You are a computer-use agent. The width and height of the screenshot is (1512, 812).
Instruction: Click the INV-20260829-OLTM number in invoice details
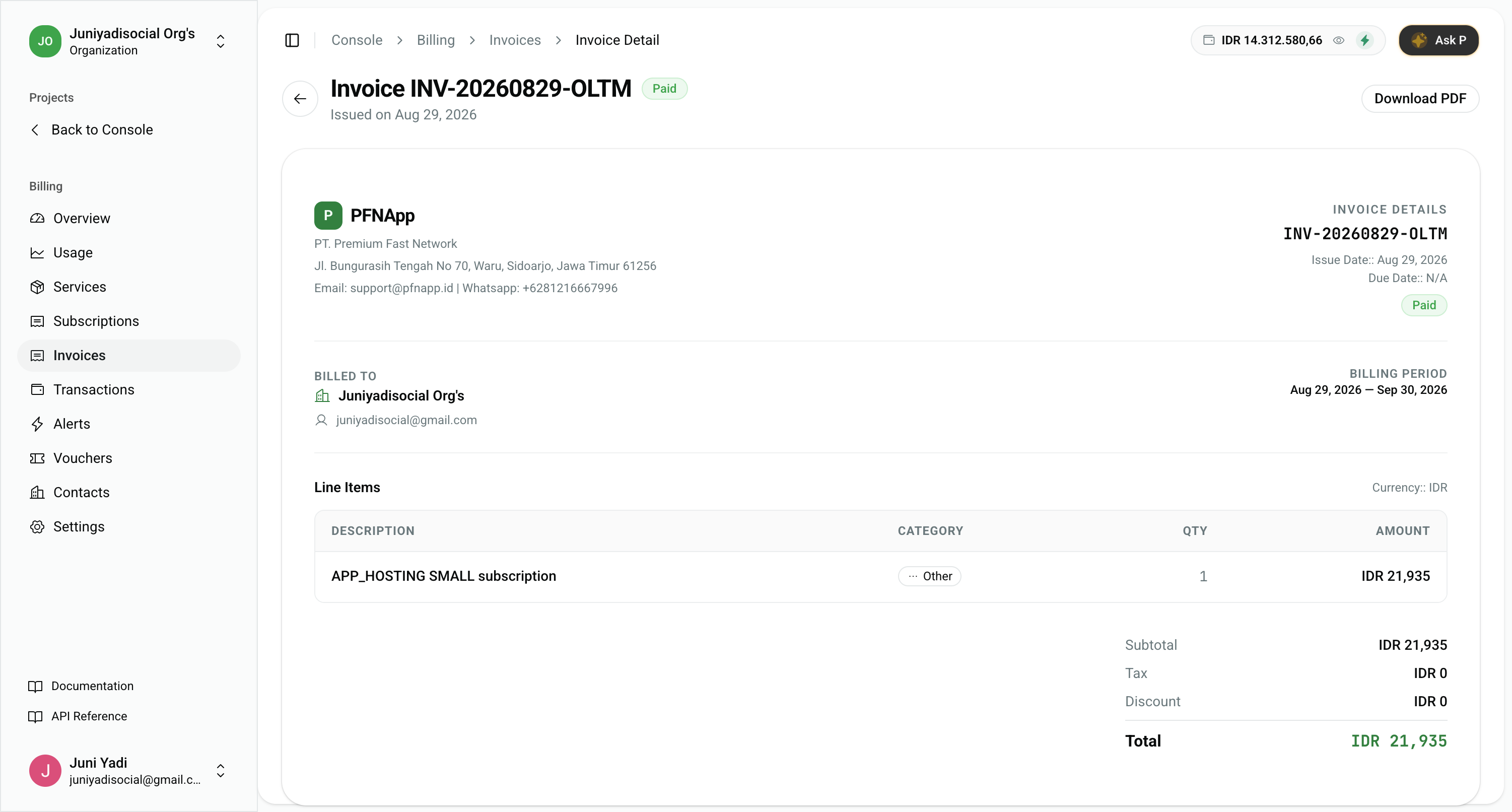tap(1364, 234)
